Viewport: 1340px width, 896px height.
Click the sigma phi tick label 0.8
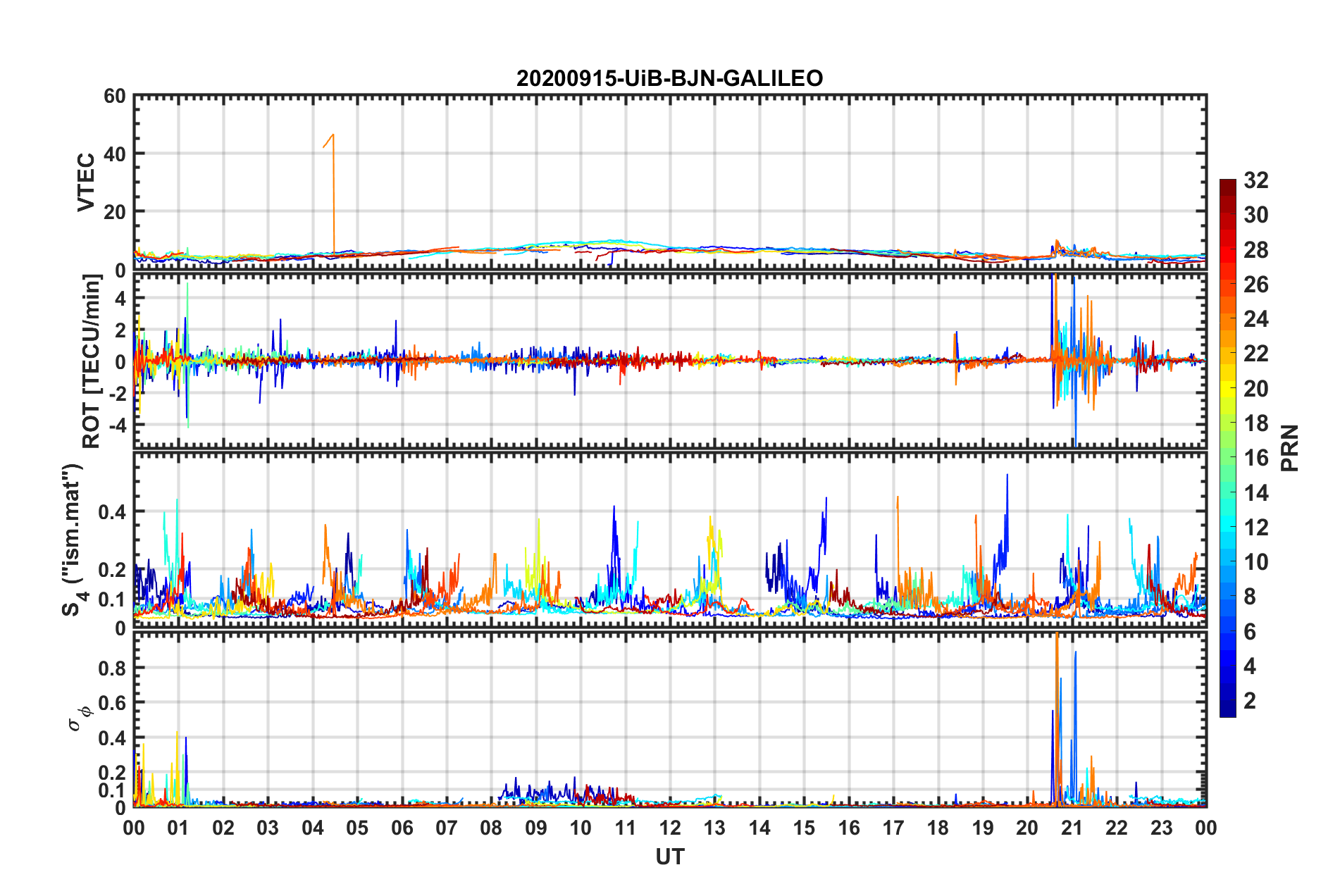point(112,668)
